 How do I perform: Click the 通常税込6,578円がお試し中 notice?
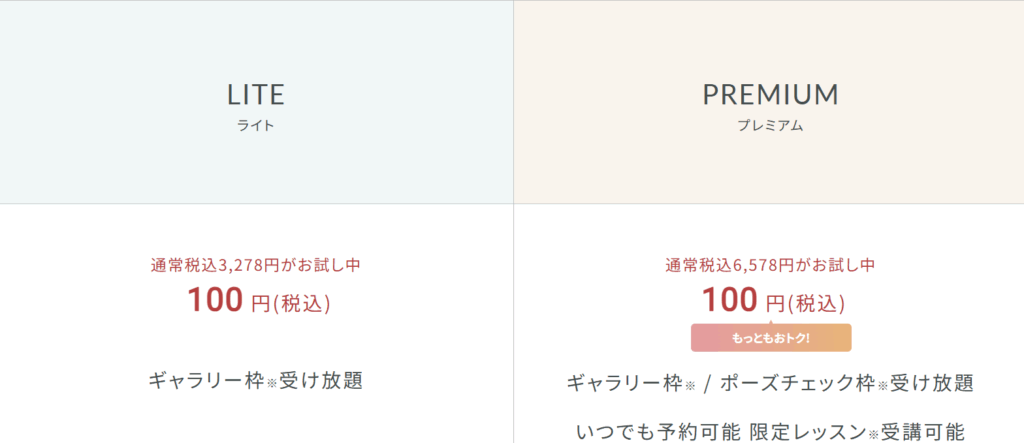771,265
